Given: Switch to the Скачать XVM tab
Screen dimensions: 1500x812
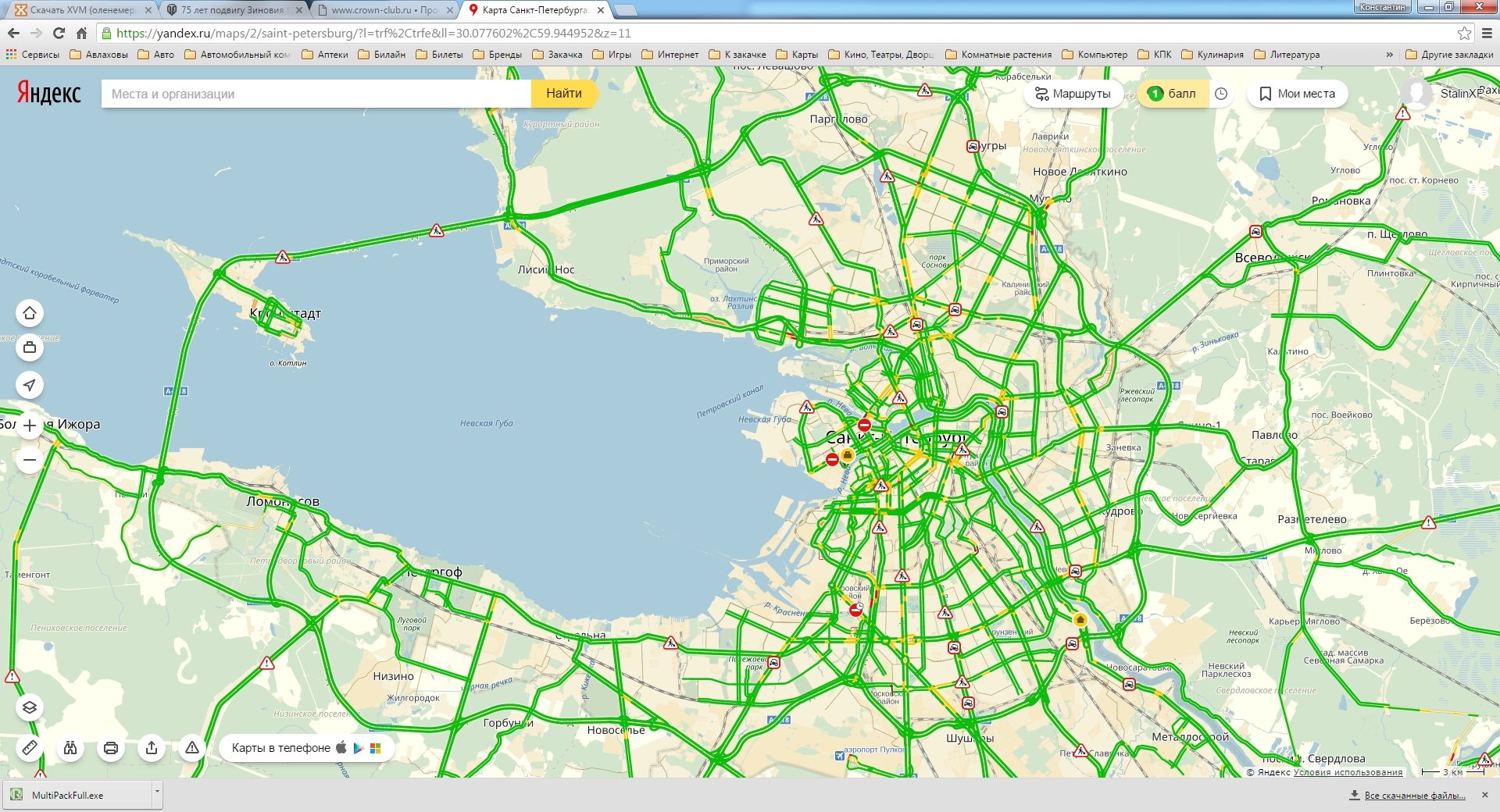Looking at the screenshot, I should [x=82, y=10].
